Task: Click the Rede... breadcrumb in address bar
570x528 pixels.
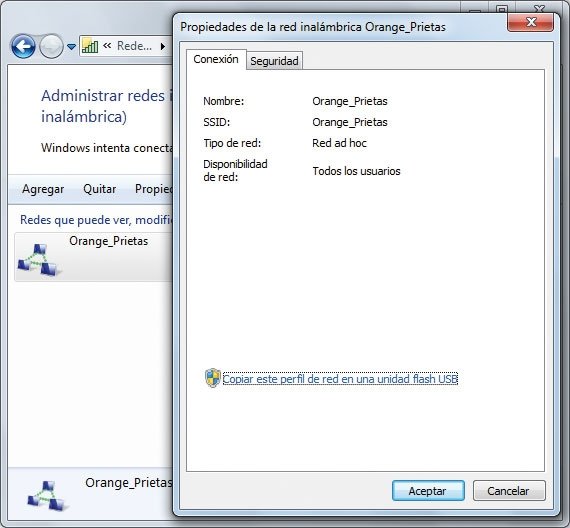Action: coord(134,46)
